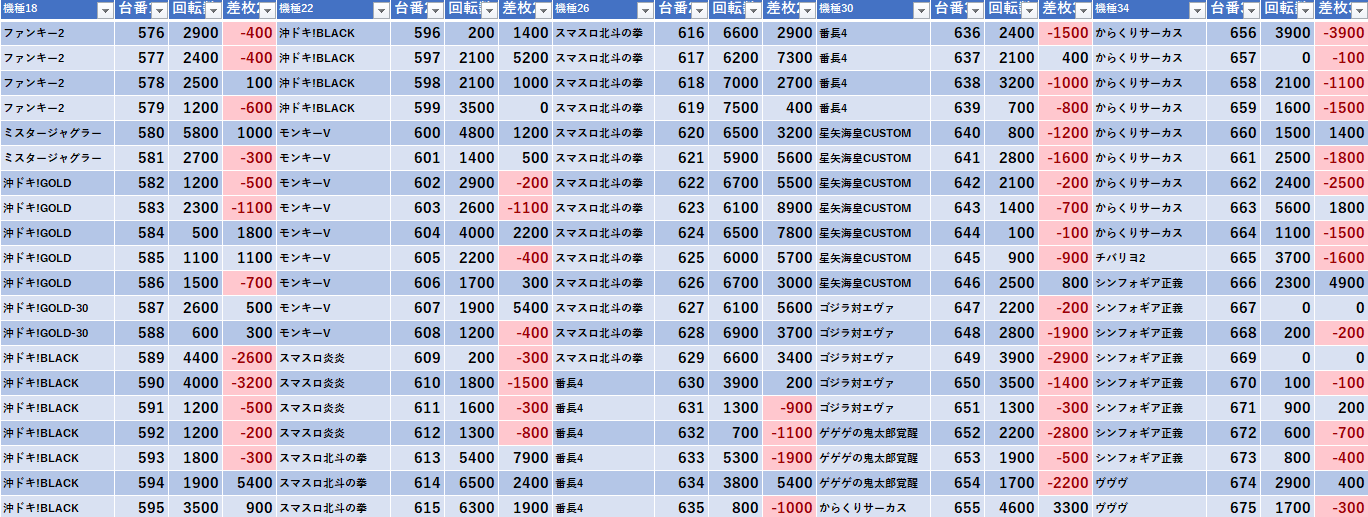
Task: Open the filter dropdown for 機種18 column
Action: pos(105,10)
